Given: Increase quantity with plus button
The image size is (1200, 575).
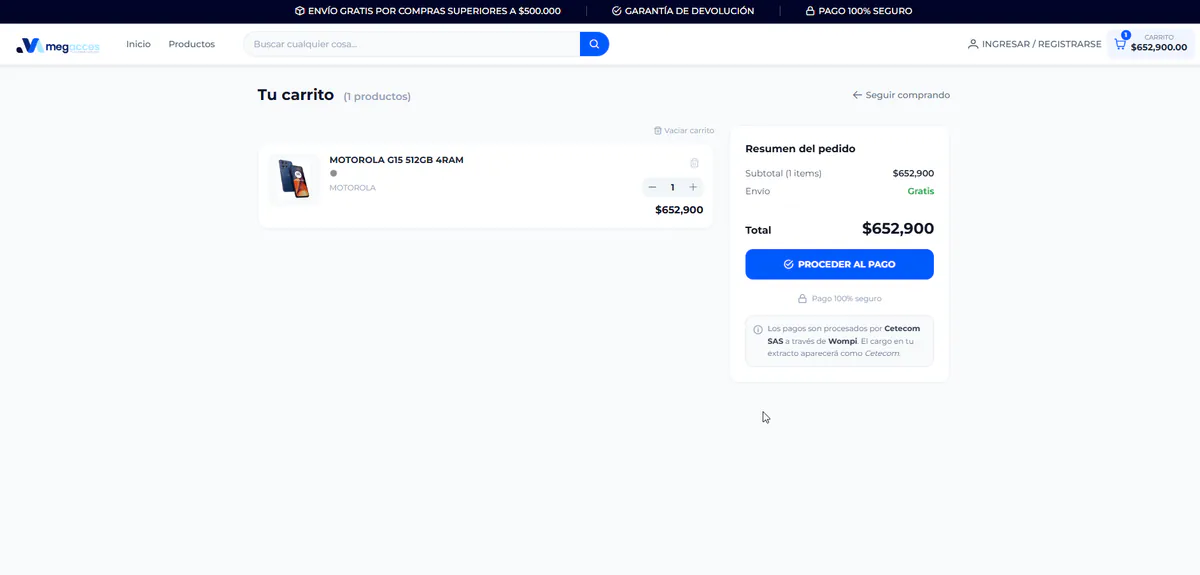Looking at the screenshot, I should point(693,187).
